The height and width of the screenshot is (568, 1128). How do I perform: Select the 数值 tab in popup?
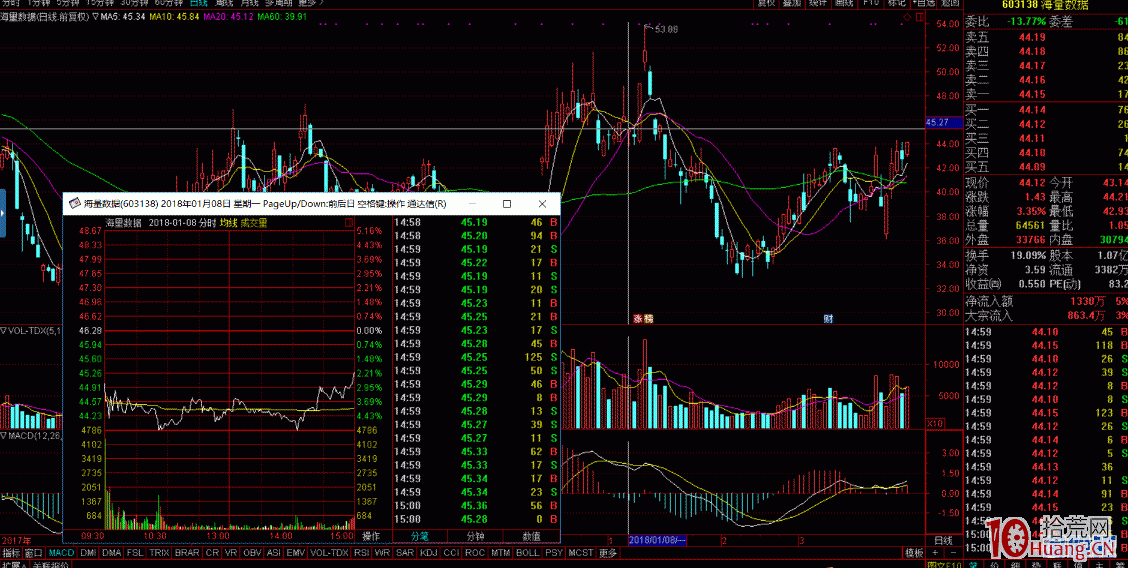click(531, 536)
